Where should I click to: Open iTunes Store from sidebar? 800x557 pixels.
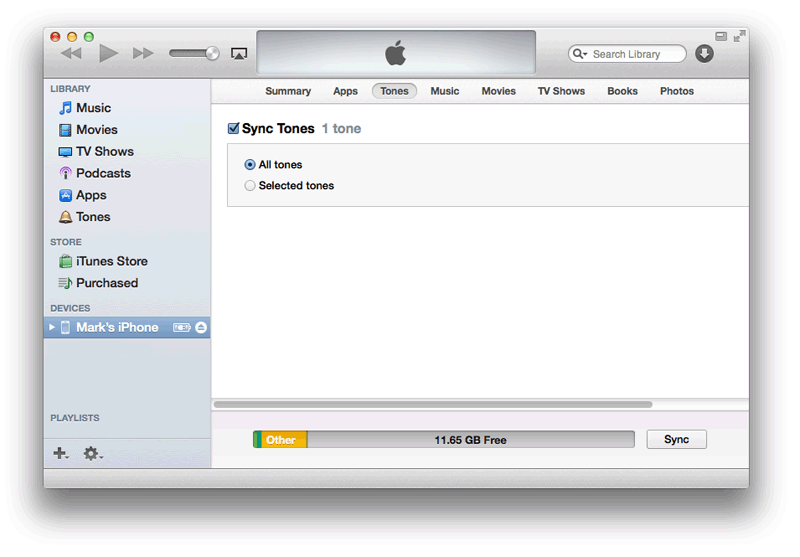point(111,262)
